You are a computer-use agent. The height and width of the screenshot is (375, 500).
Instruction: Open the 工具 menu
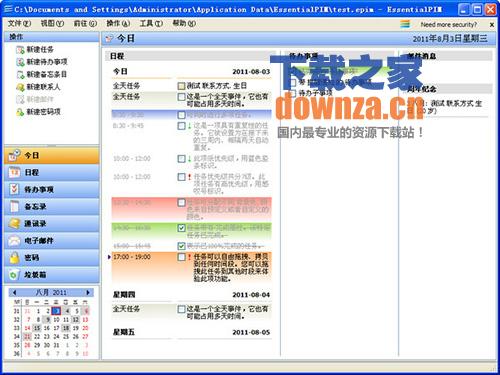coord(151,23)
